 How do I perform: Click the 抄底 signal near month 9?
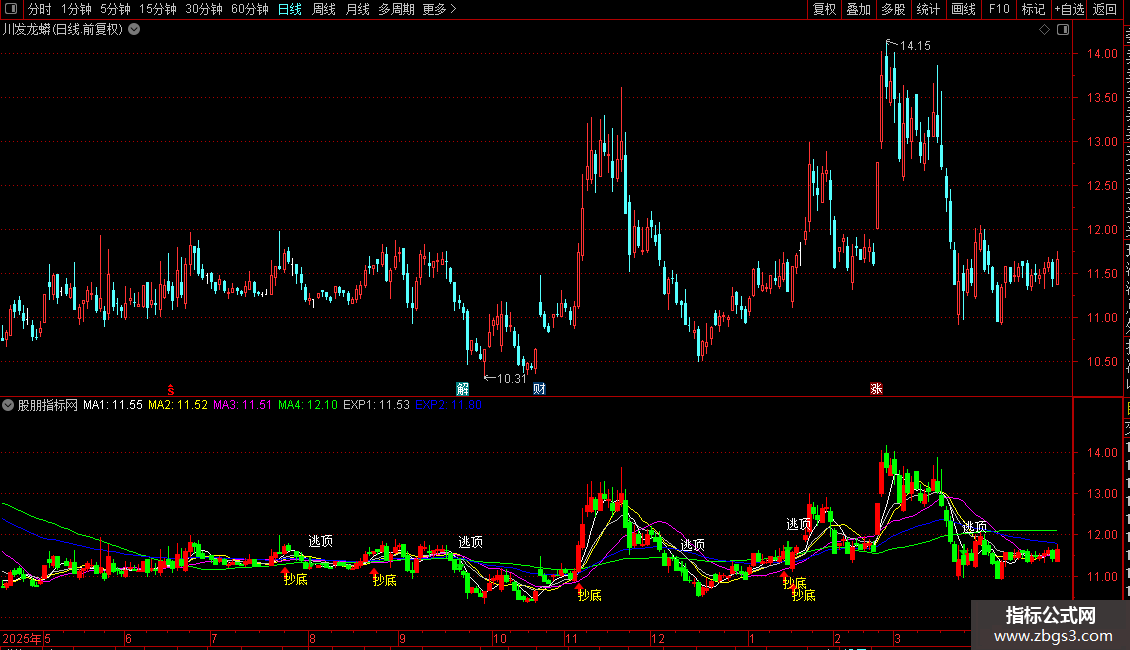384,580
